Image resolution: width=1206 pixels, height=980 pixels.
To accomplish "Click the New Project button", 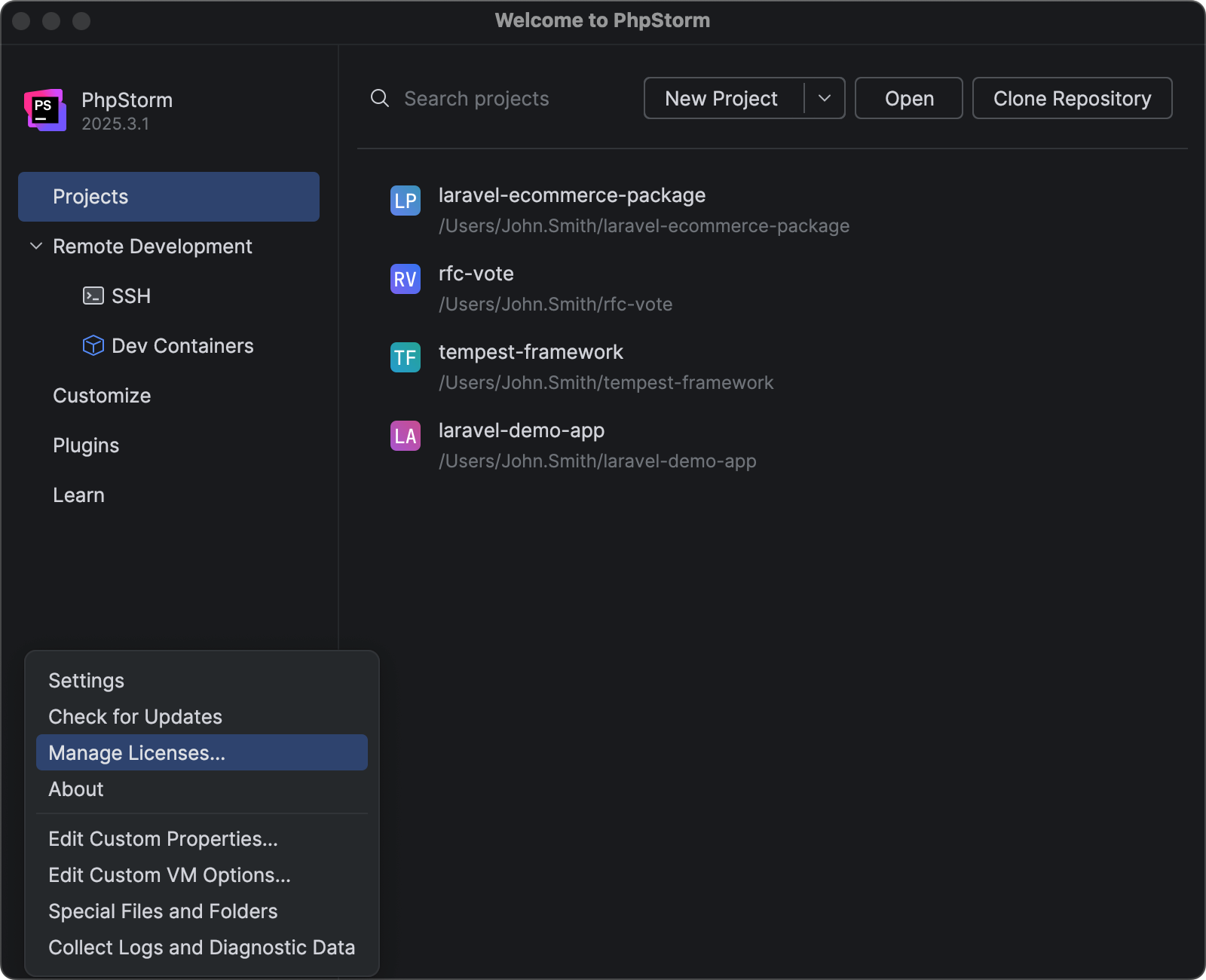I will point(724,98).
